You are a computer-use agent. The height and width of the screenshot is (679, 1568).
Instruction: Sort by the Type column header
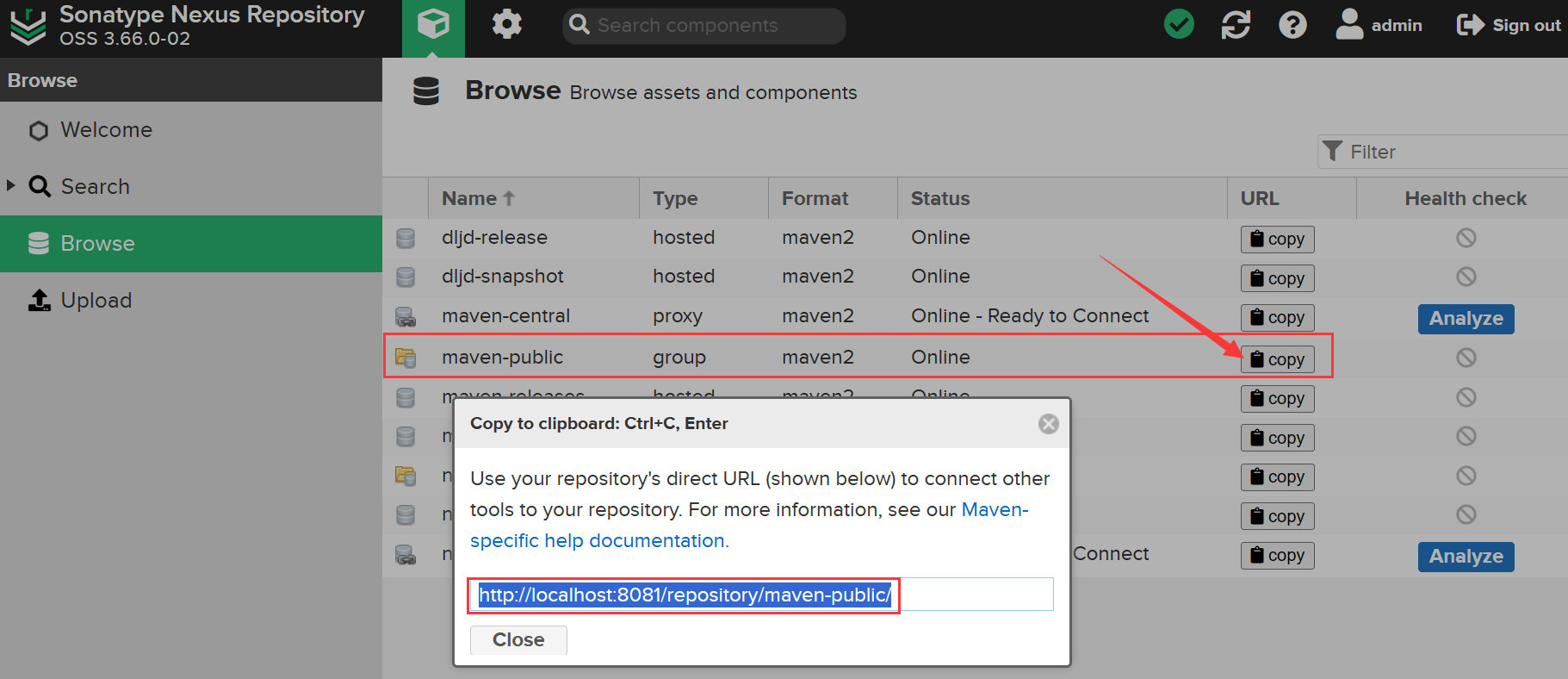pos(703,198)
